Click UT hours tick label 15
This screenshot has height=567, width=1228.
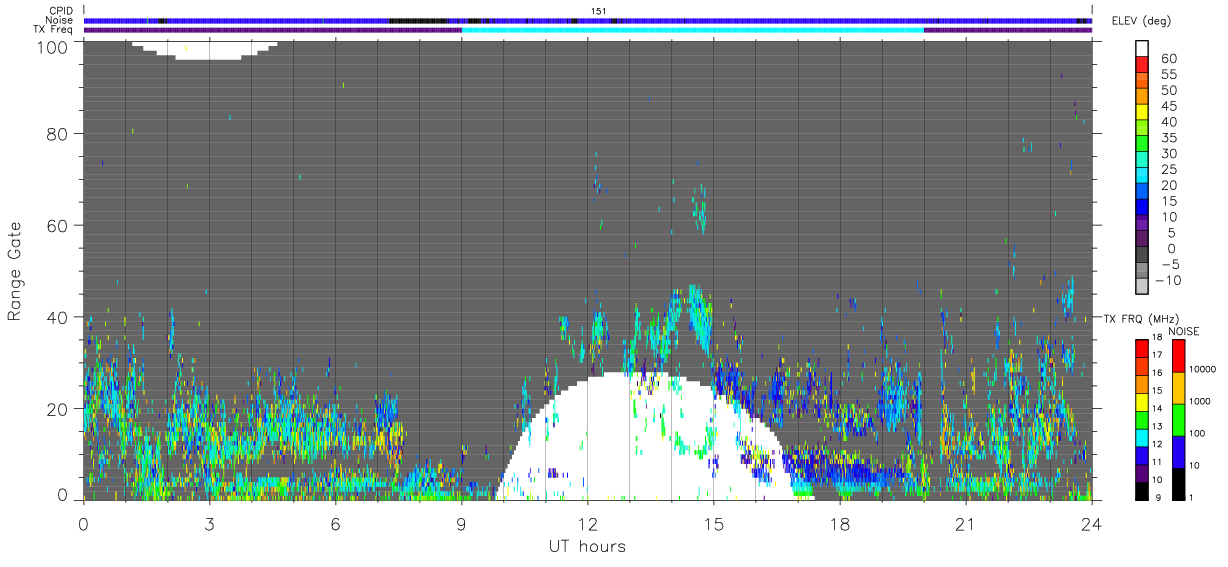(x=714, y=523)
